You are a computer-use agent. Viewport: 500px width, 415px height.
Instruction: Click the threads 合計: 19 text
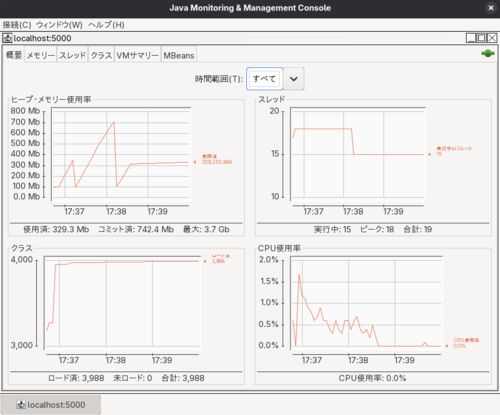tap(418, 229)
